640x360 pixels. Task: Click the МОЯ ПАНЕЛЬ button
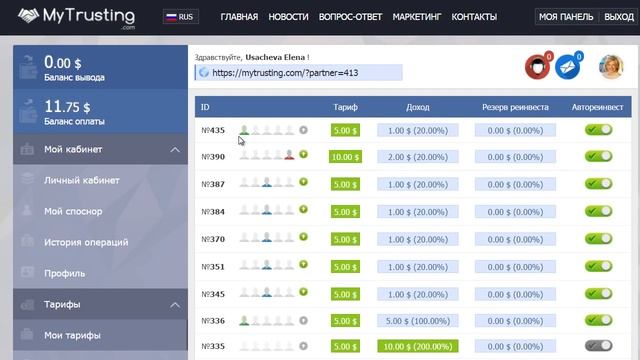pos(566,17)
